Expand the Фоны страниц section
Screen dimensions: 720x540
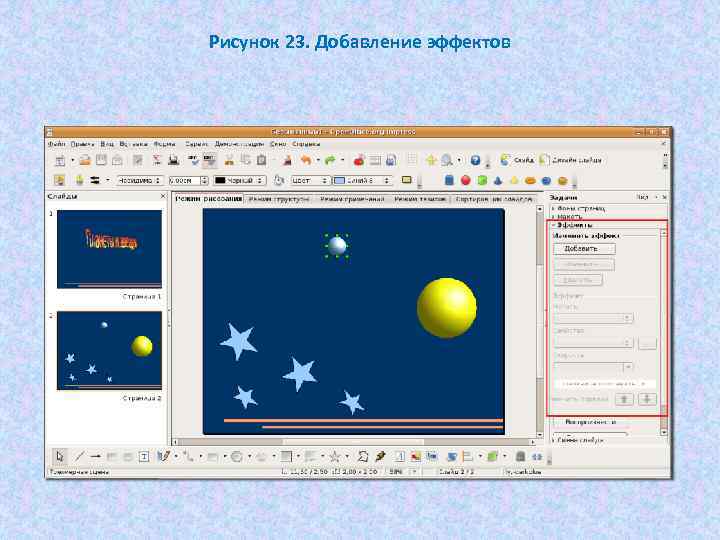click(579, 208)
